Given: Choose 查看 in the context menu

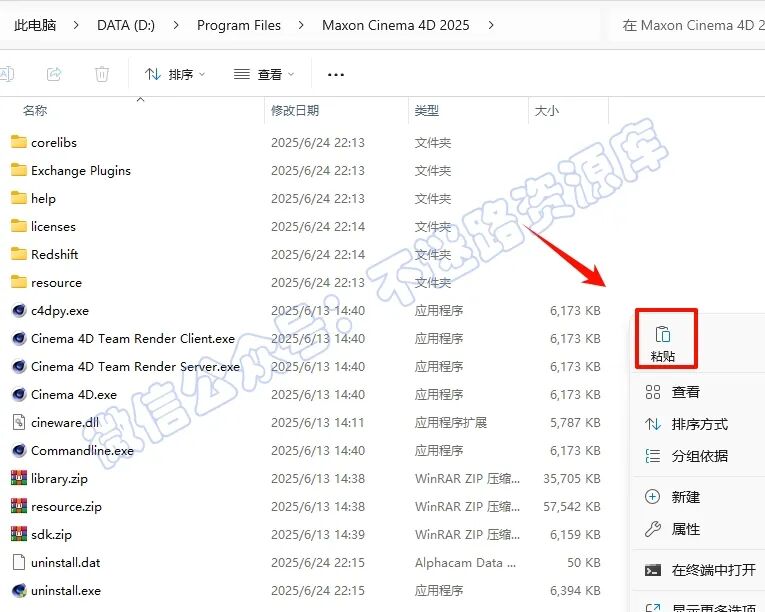Looking at the screenshot, I should [x=700, y=392].
